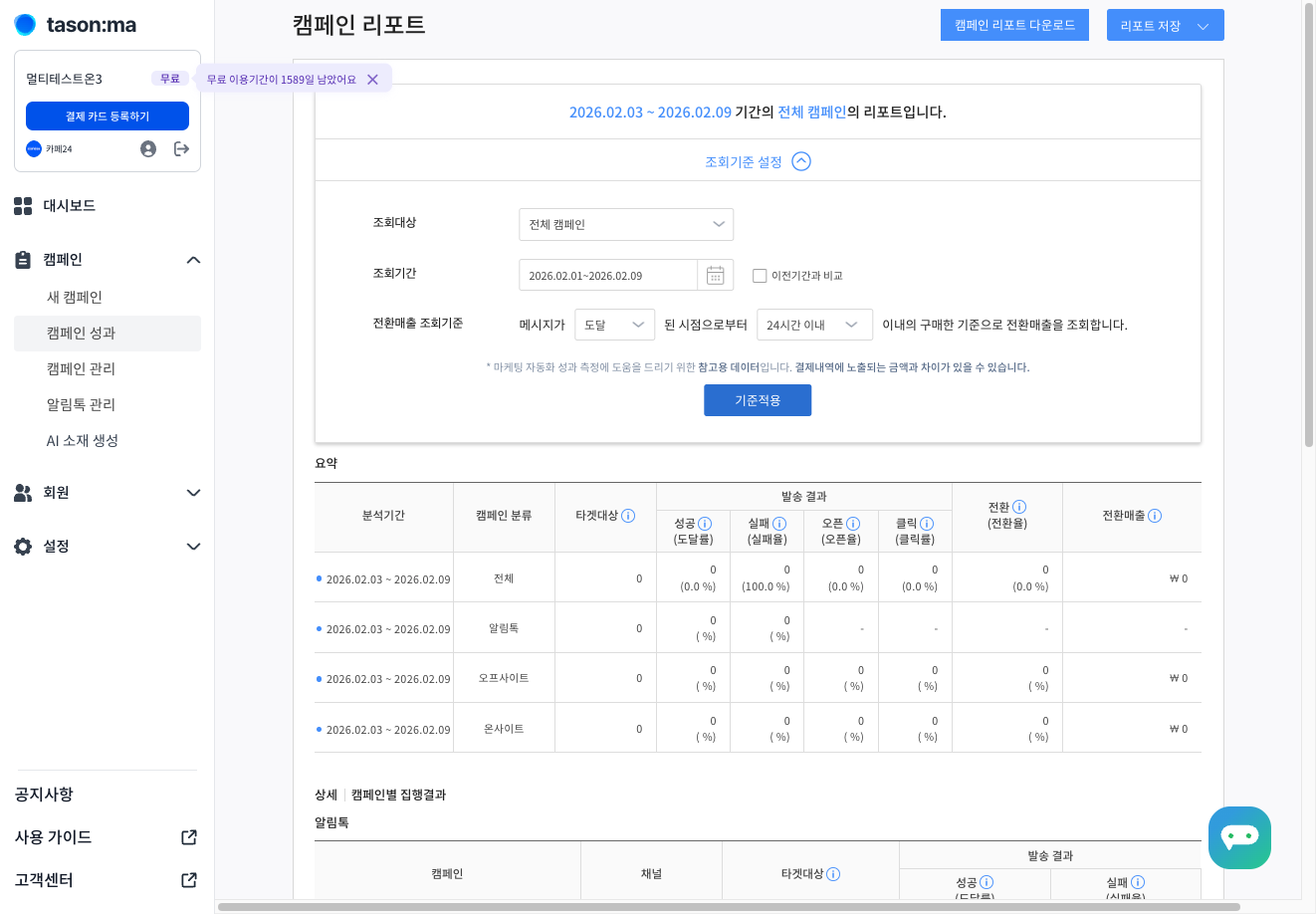The height and width of the screenshot is (914, 1316).
Task: Click the 실패 info icon in summary
Action: pyautogui.click(x=779, y=524)
